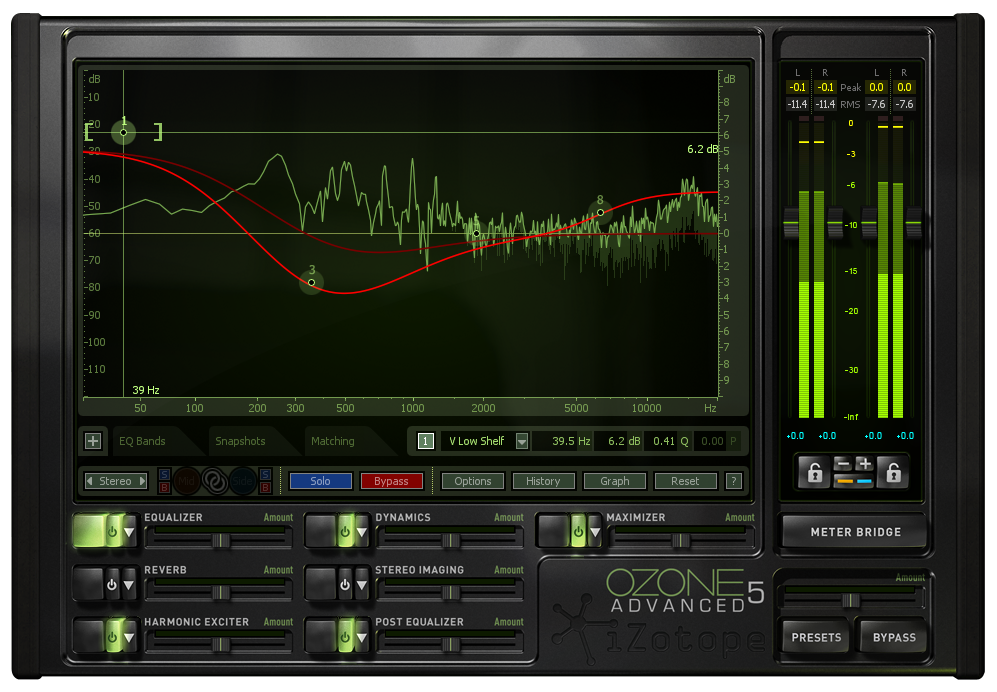Screen dimensions: 997x692
Task: Click the Dynamics Amount slider
Action: [450, 539]
